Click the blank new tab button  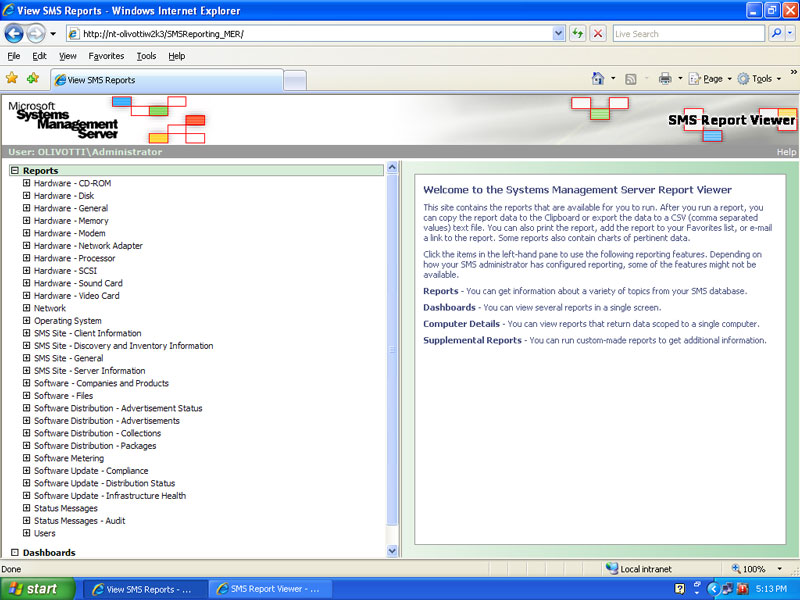pyautogui.click(x=295, y=81)
